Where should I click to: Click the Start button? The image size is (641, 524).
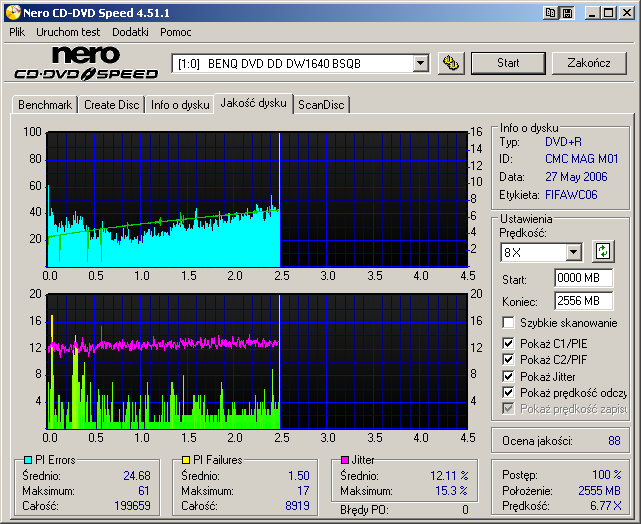(508, 63)
